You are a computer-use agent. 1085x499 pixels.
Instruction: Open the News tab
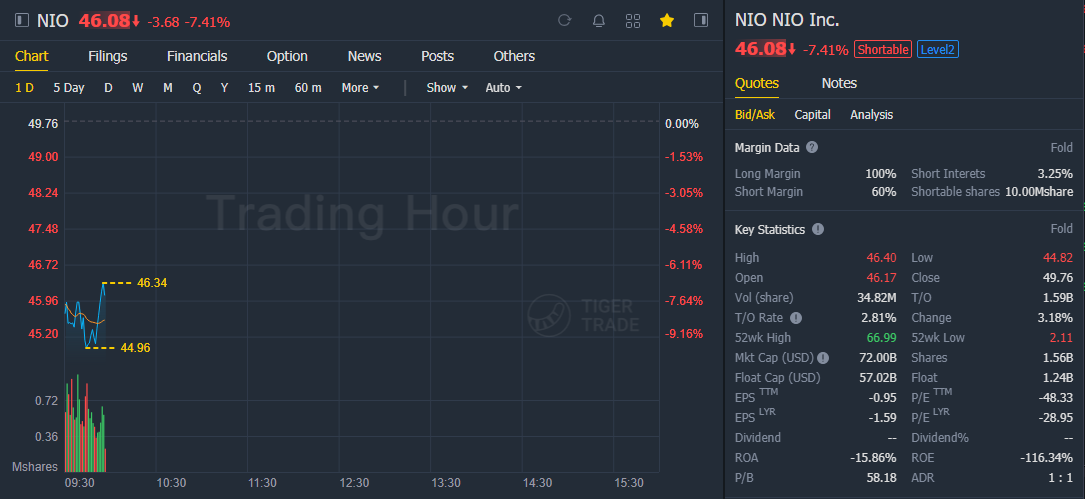coord(365,56)
